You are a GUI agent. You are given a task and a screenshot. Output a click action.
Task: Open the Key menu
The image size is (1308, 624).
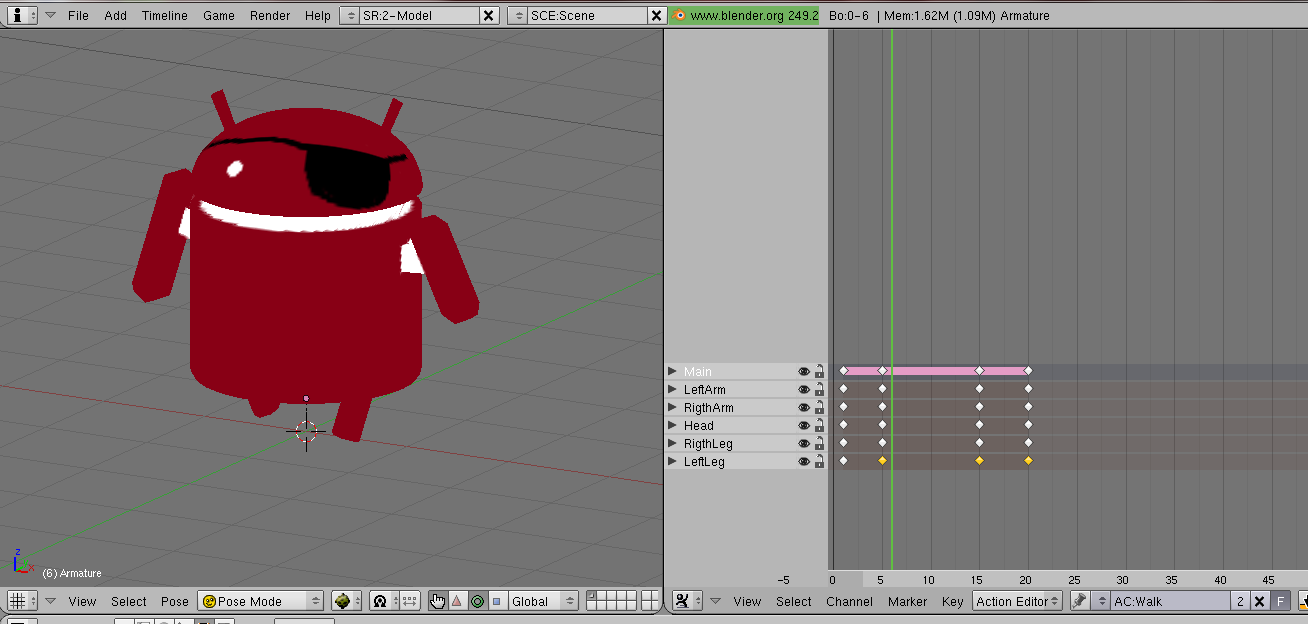click(x=953, y=601)
